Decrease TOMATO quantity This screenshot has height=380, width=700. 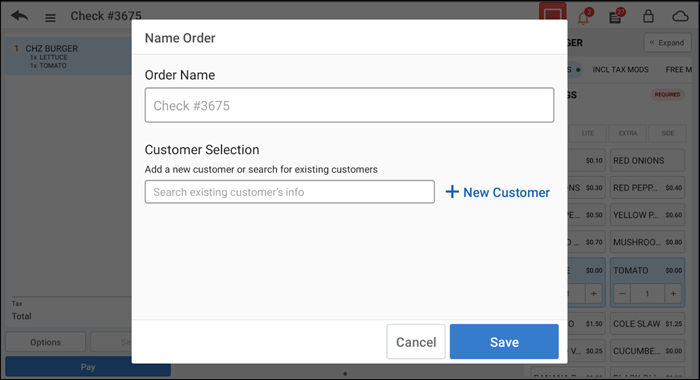point(622,294)
